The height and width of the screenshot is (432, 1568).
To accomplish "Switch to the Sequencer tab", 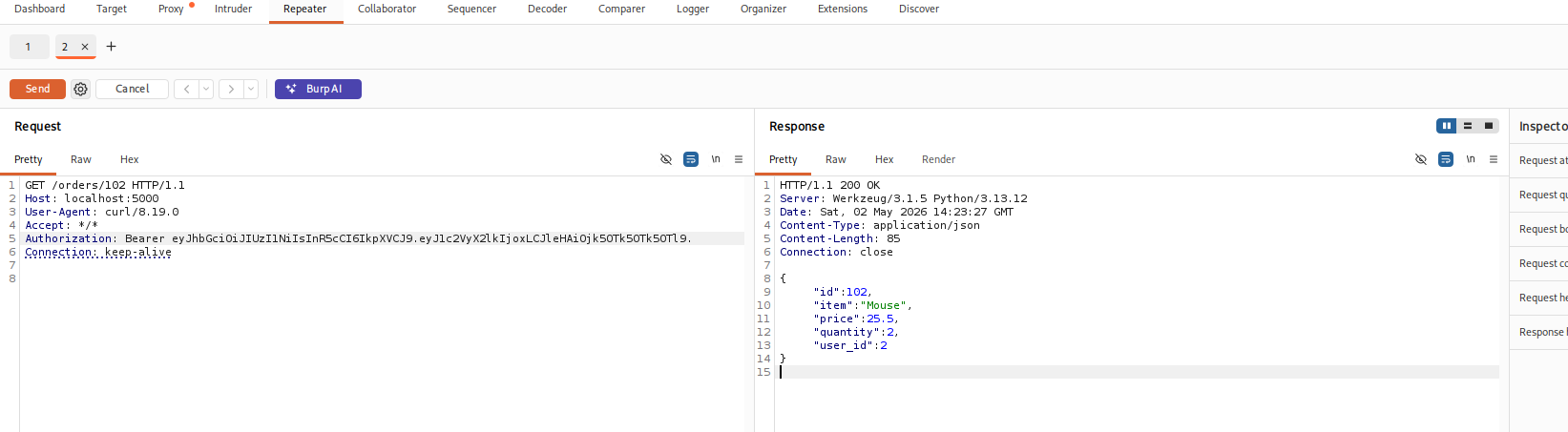I will point(471,9).
